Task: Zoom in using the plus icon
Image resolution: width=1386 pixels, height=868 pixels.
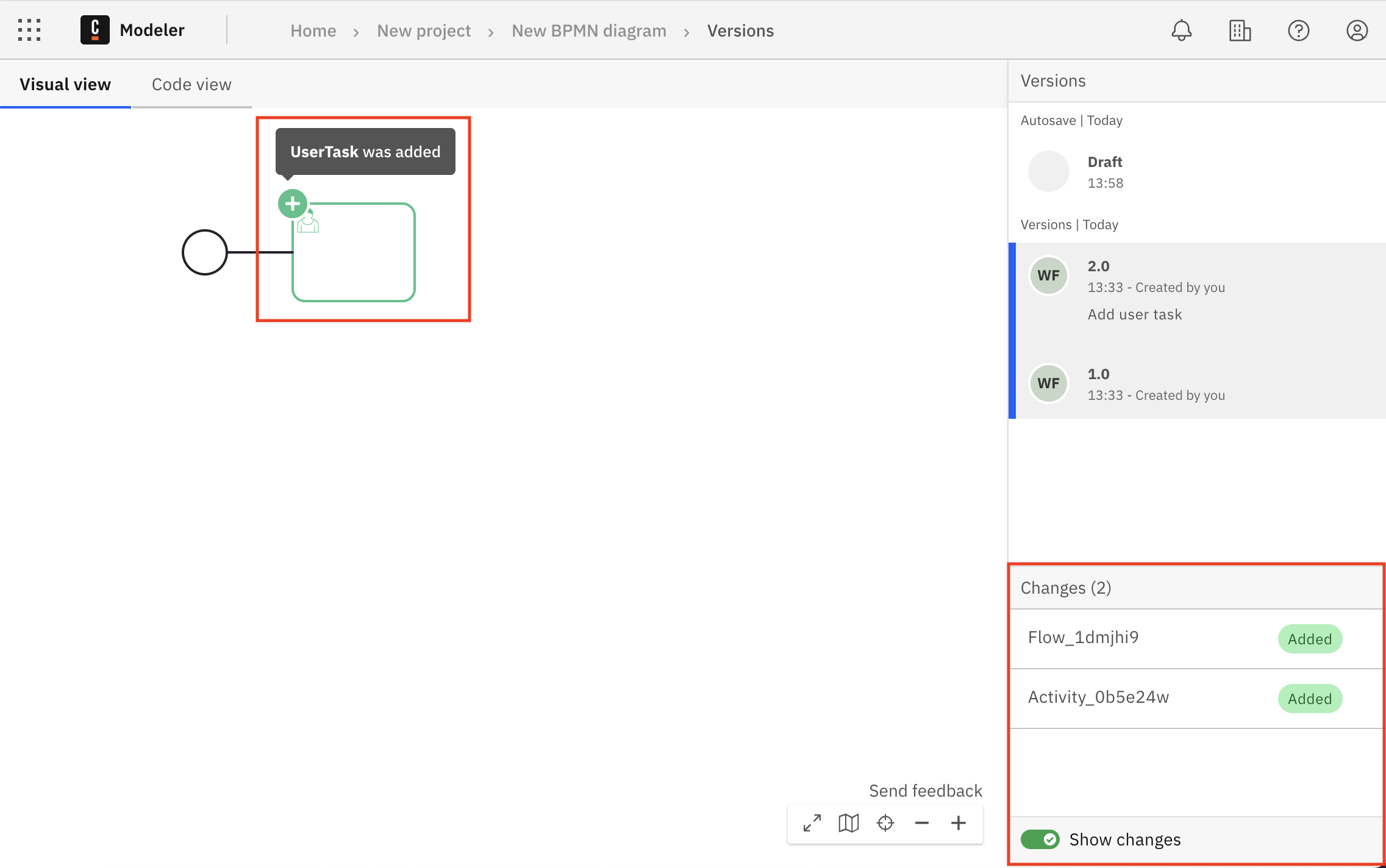Action: coord(958,823)
